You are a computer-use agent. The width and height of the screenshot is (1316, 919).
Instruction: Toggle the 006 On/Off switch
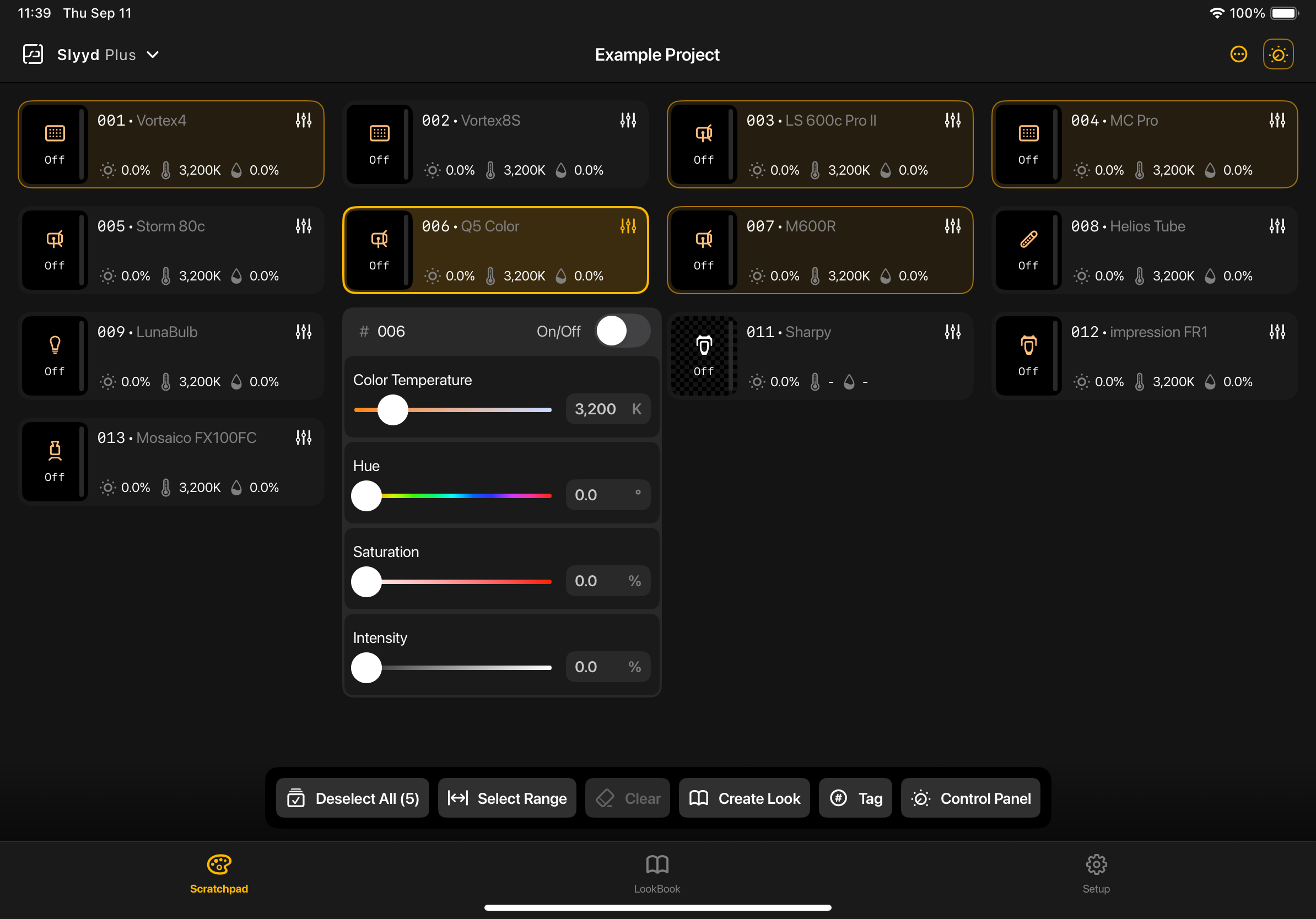pos(622,331)
